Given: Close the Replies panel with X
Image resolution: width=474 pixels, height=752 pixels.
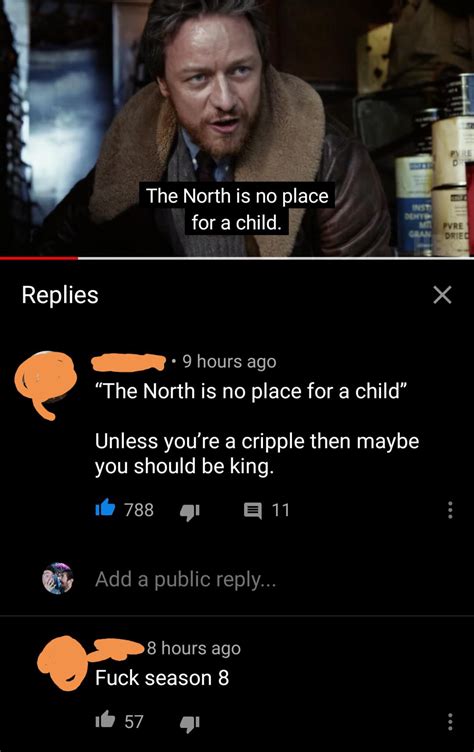Looking at the screenshot, I should 442,295.
